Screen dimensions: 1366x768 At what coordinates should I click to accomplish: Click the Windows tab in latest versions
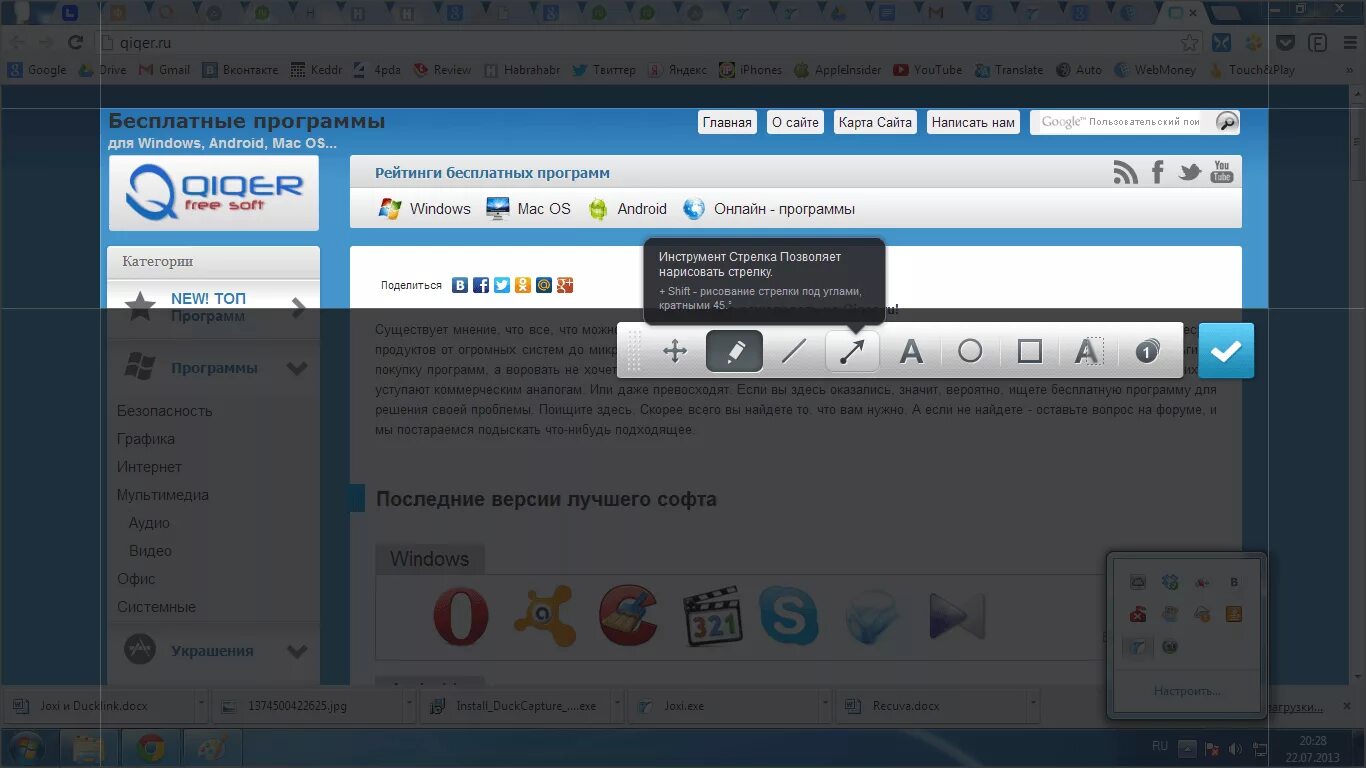click(x=430, y=559)
